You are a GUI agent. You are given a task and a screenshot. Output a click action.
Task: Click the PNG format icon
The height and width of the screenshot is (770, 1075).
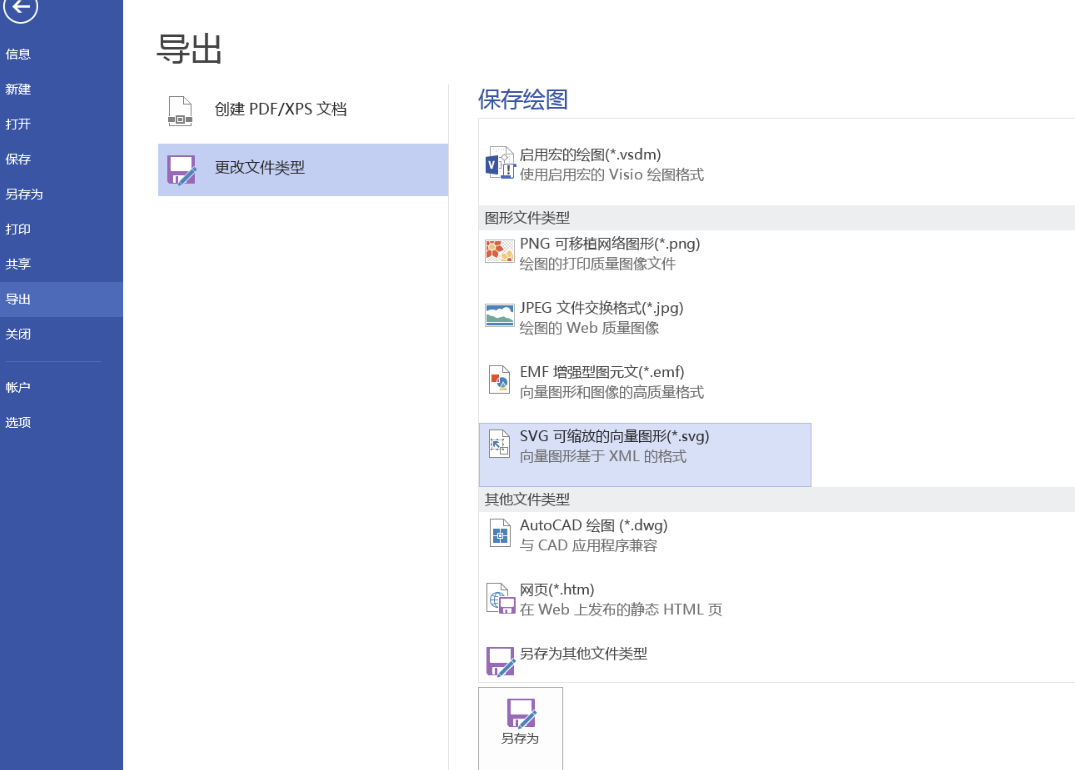tap(499, 252)
